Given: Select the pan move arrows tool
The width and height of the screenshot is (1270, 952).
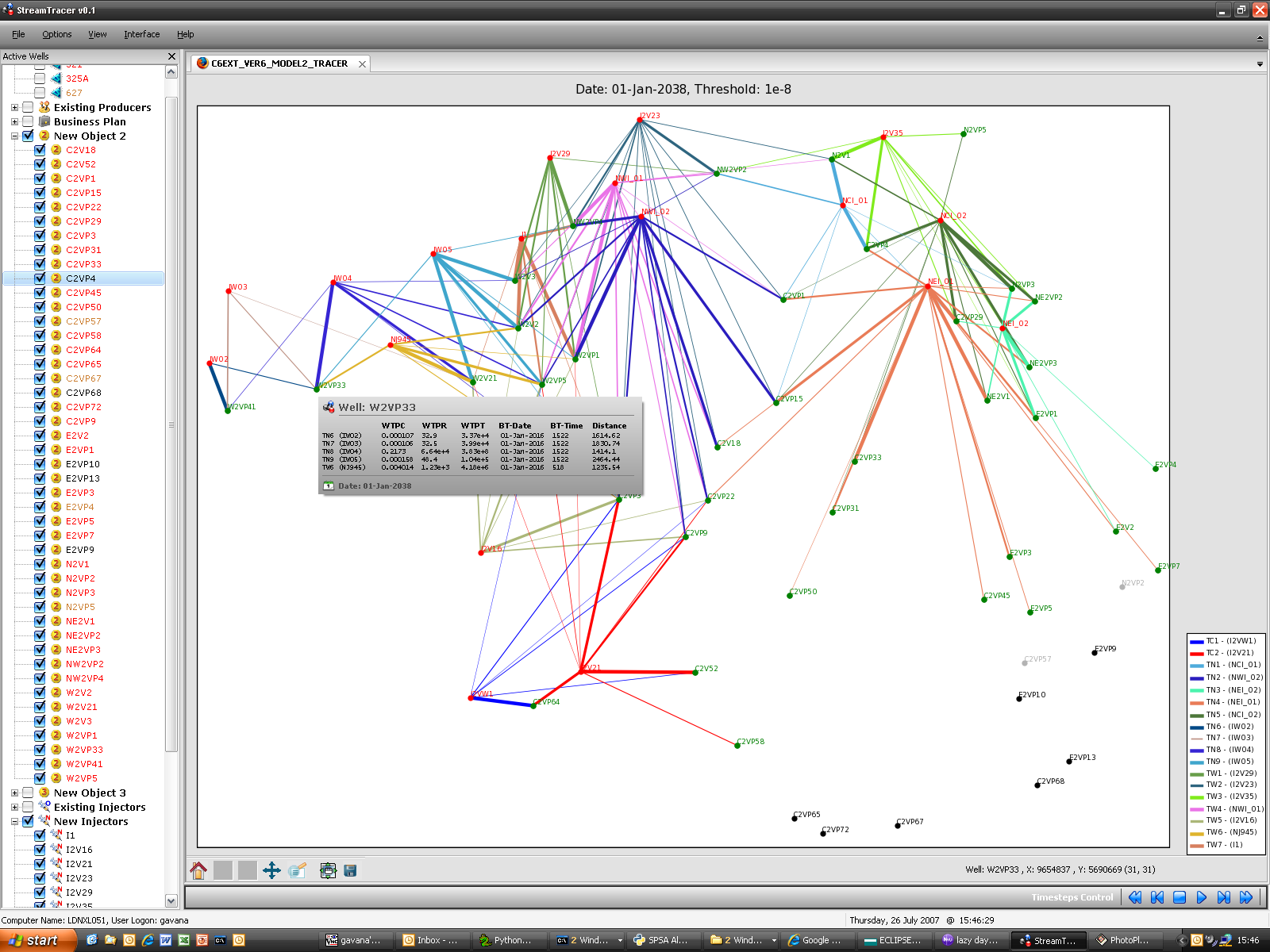Looking at the screenshot, I should (271, 871).
